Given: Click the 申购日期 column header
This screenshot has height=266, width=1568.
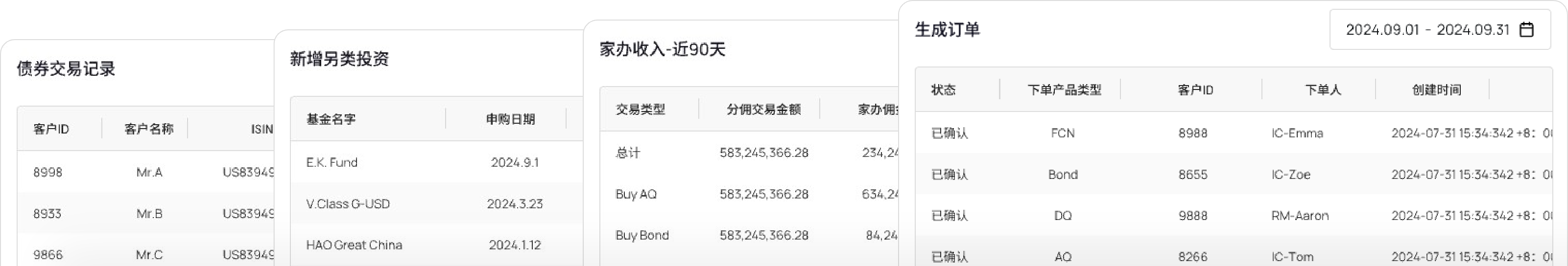Looking at the screenshot, I should tap(510, 119).
